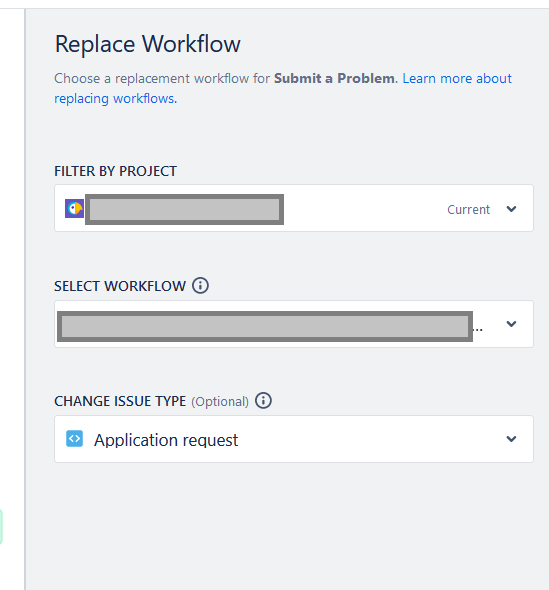The width and height of the screenshot is (549, 590).
Task: Click the Current label in project filter
Action: [468, 210]
